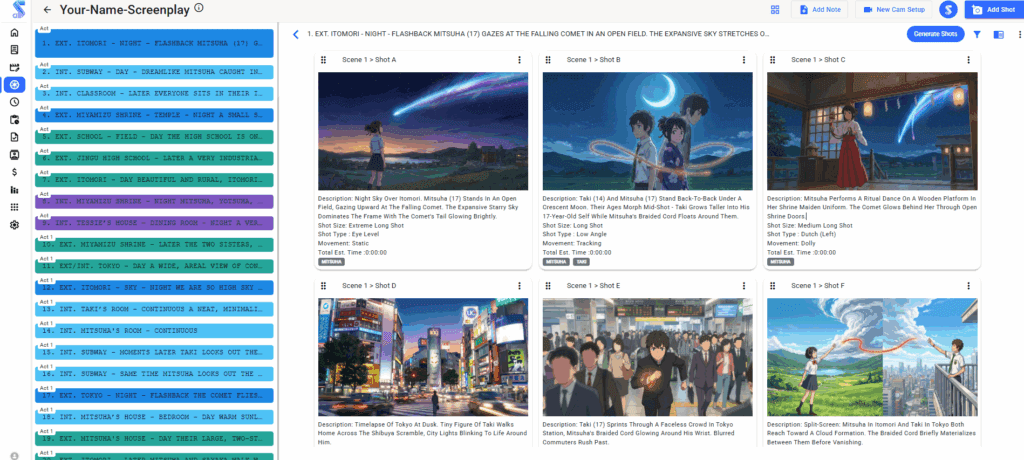Open the apps grid icon in sidebar
This screenshot has height=460, width=1024.
click(14, 207)
